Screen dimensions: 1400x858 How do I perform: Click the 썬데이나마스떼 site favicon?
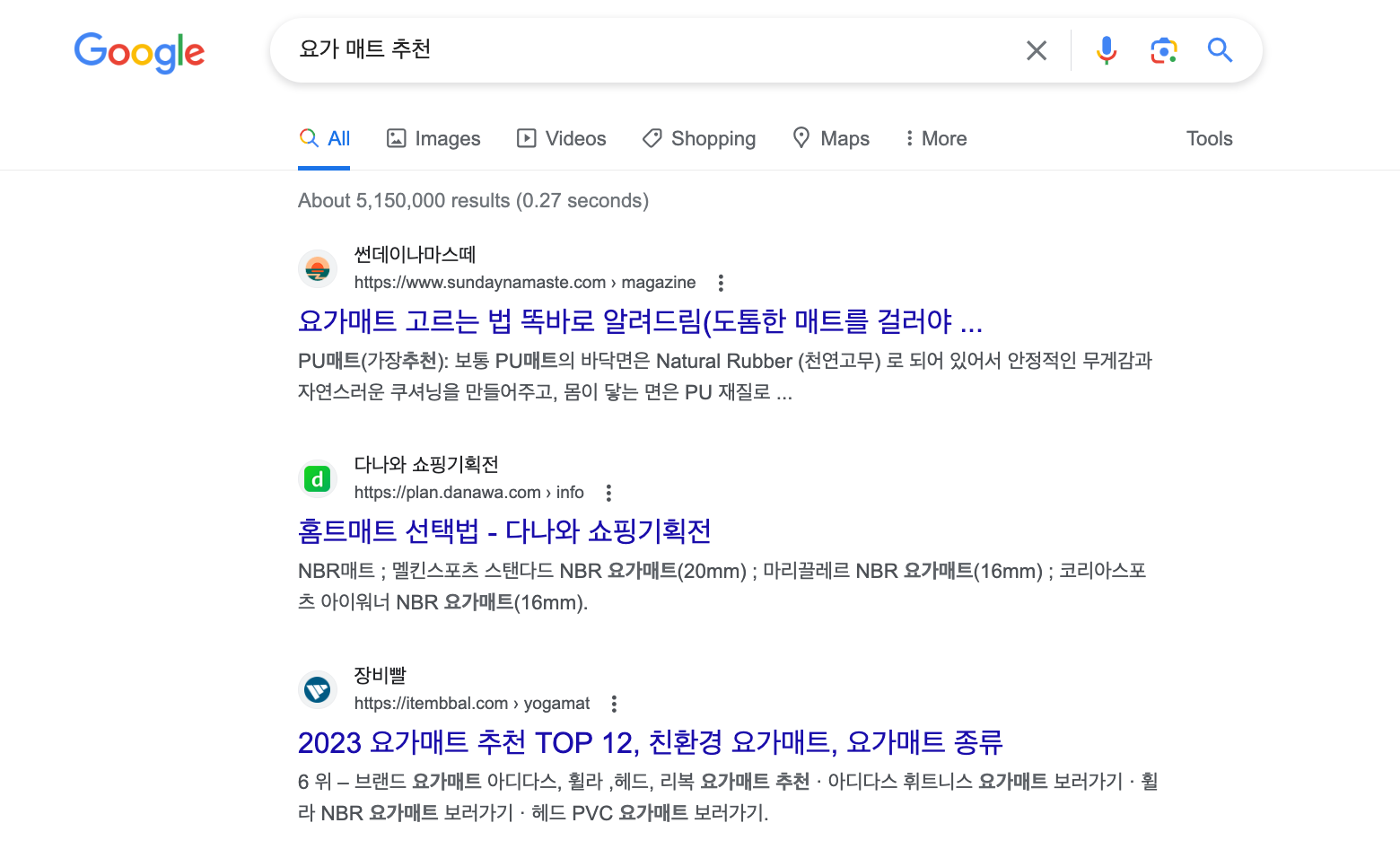pos(317,268)
